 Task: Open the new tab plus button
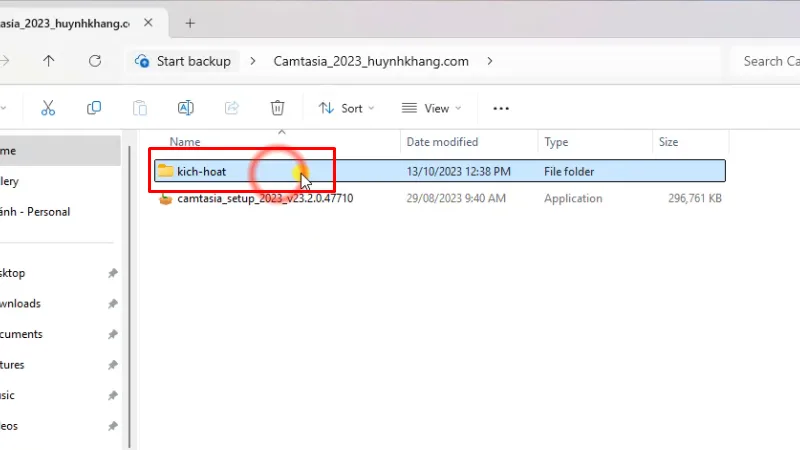pyautogui.click(x=190, y=22)
